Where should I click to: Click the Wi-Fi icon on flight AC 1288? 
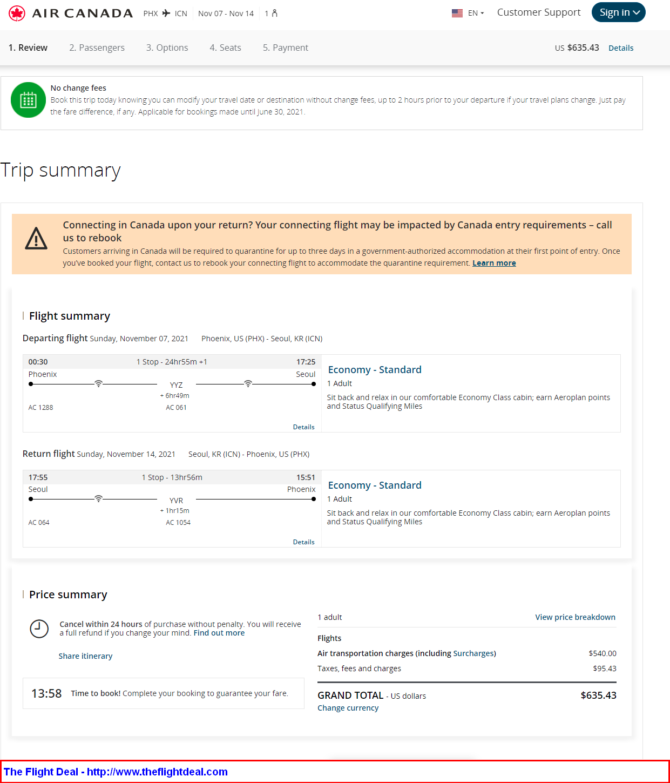98,384
